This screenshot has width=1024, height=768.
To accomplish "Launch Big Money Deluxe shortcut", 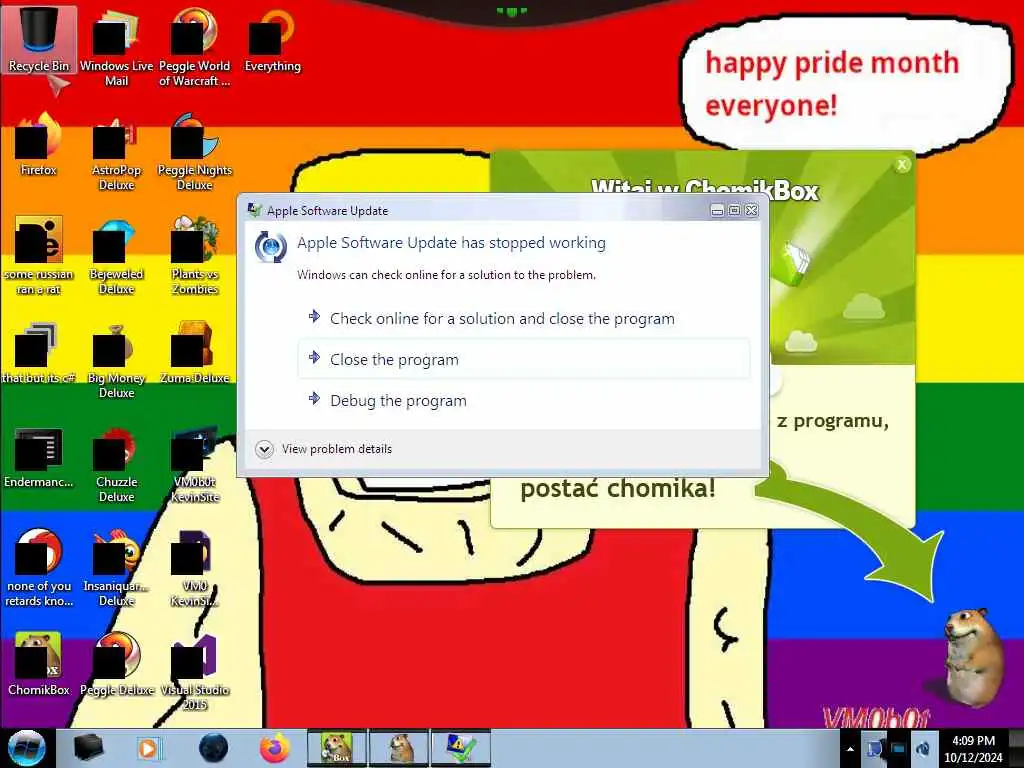I will [116, 360].
